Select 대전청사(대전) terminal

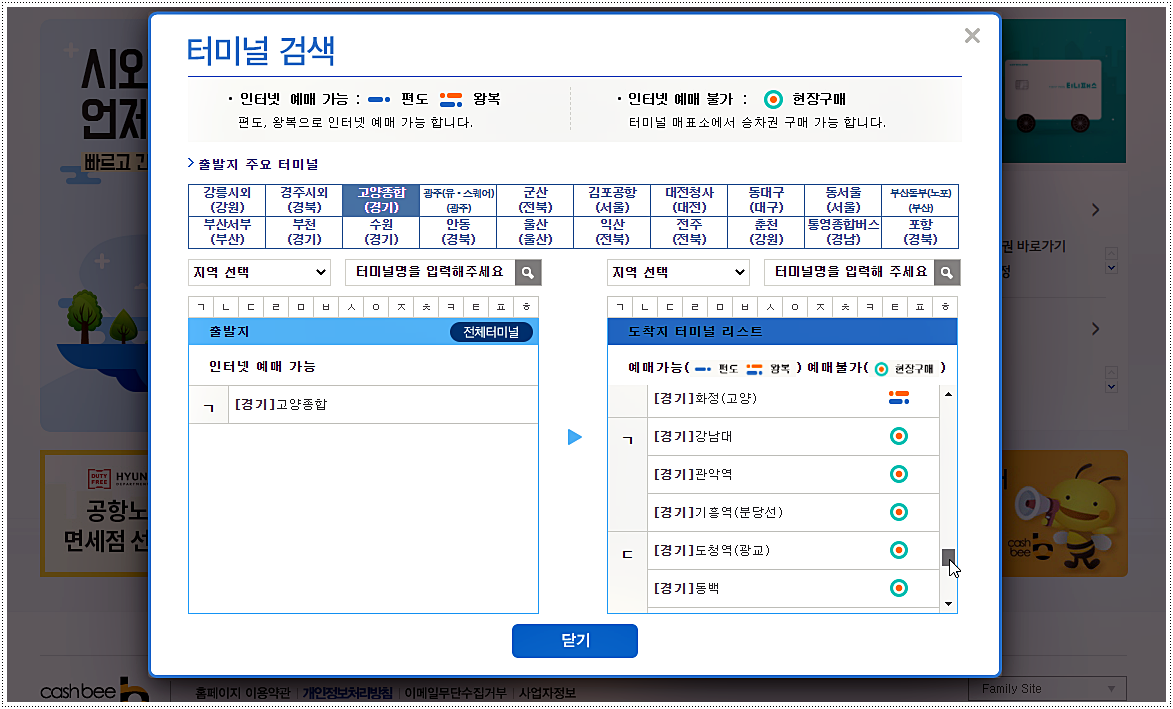click(689, 200)
